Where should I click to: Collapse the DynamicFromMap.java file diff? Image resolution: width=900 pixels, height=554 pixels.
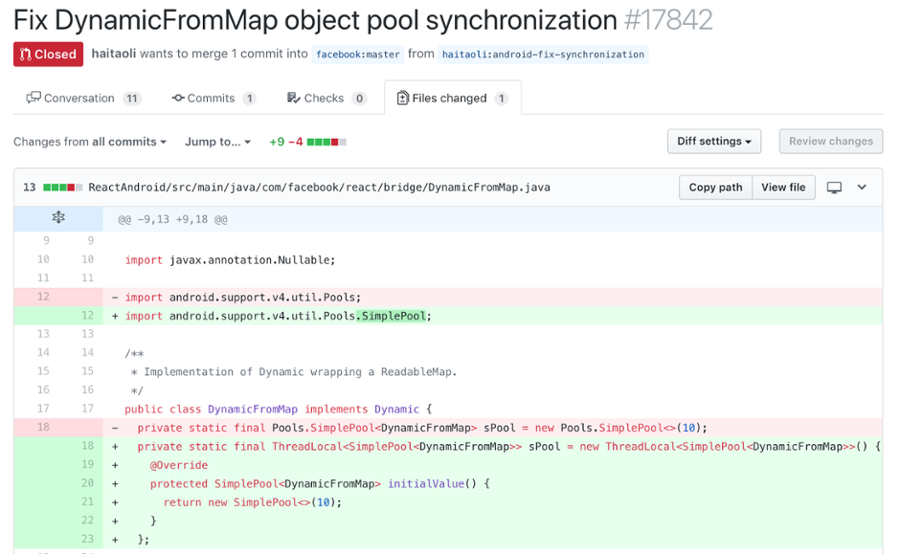tap(862, 187)
